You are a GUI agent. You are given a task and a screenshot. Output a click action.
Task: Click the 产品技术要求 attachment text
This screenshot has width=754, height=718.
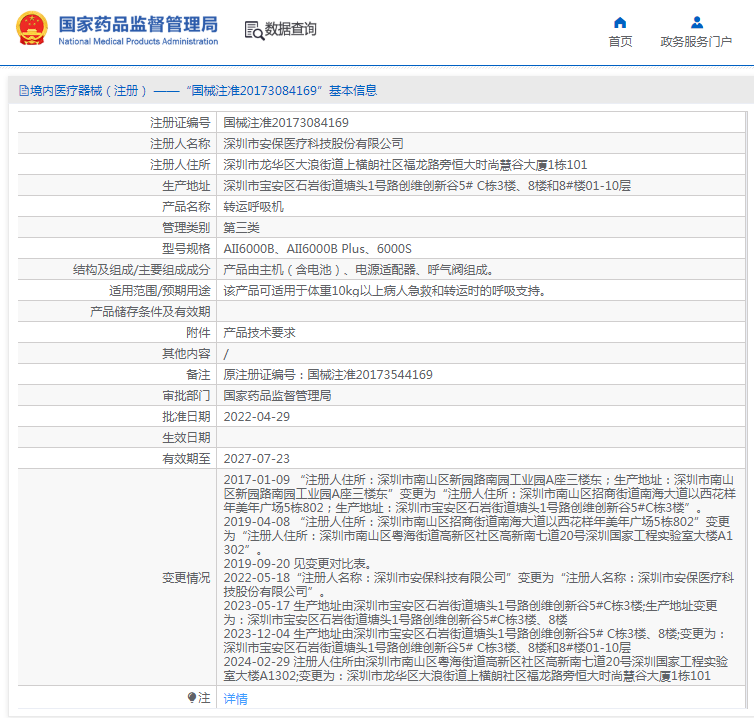259,333
